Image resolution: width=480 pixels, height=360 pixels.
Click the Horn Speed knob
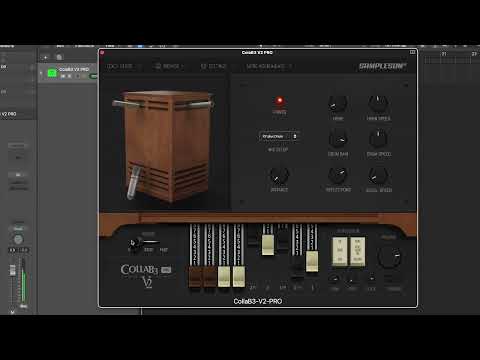pos(378,104)
